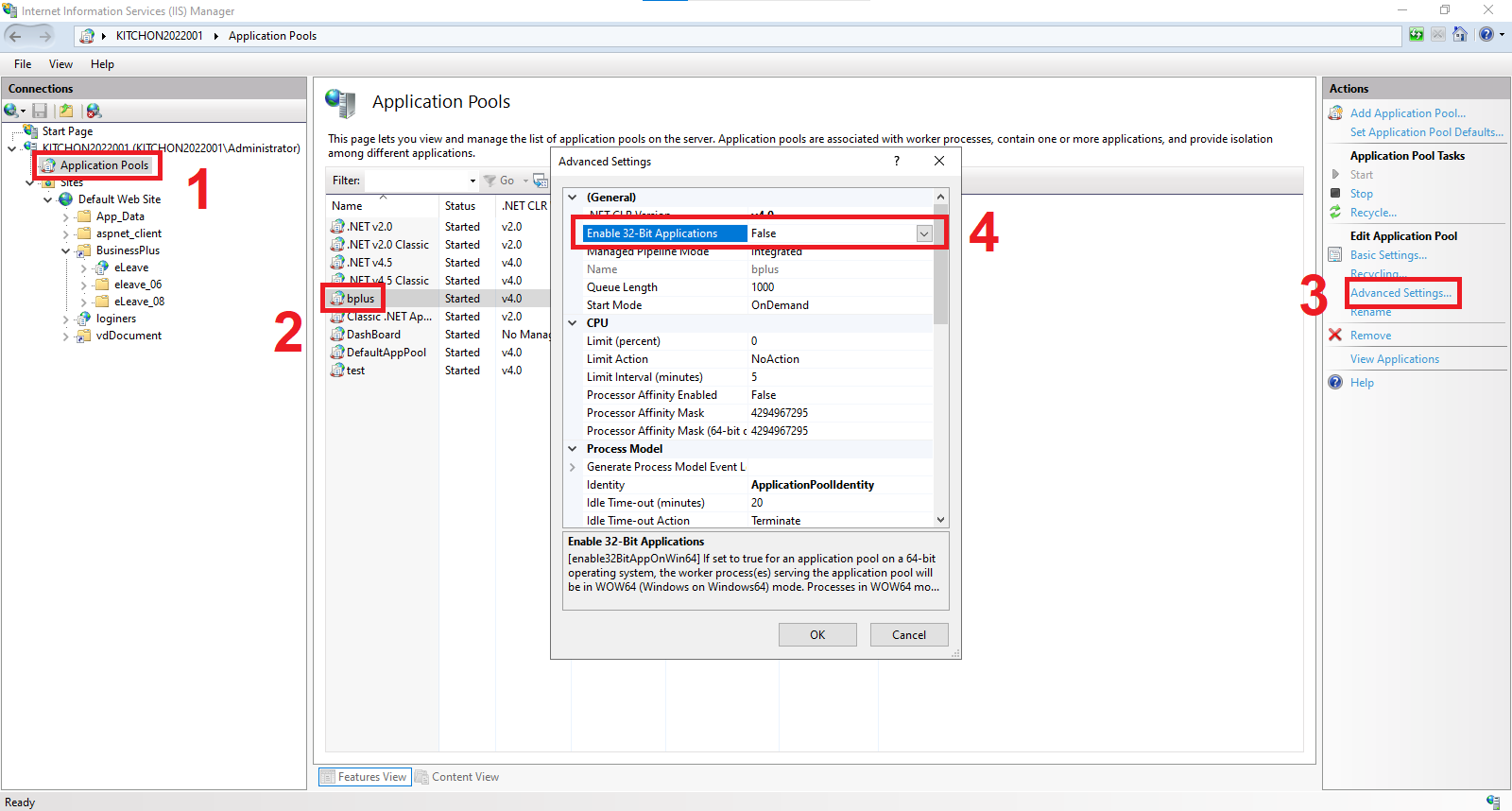
Task: Sort by the Status column header
Action: pyautogui.click(x=467, y=206)
